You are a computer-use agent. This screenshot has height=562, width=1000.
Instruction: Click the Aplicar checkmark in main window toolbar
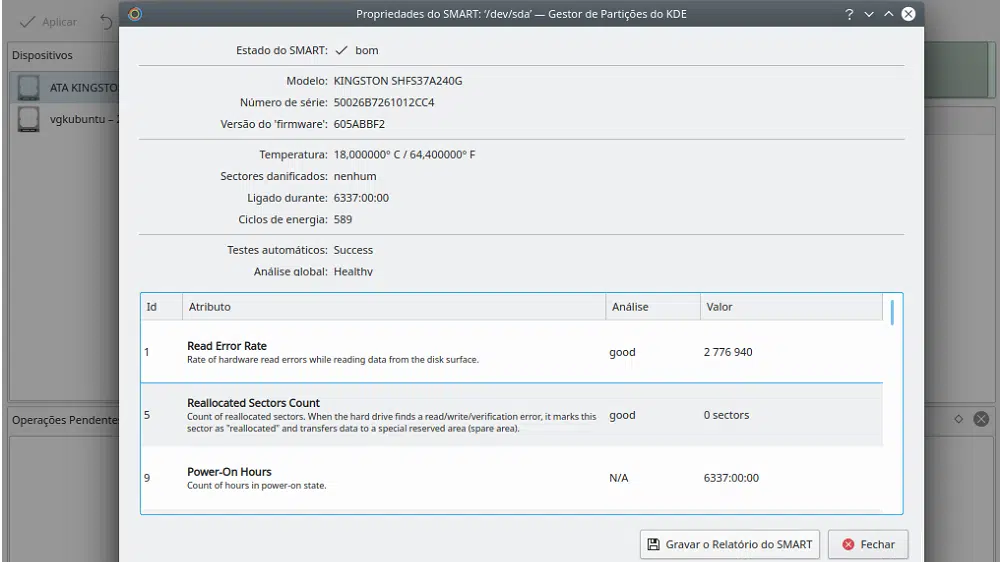27,22
